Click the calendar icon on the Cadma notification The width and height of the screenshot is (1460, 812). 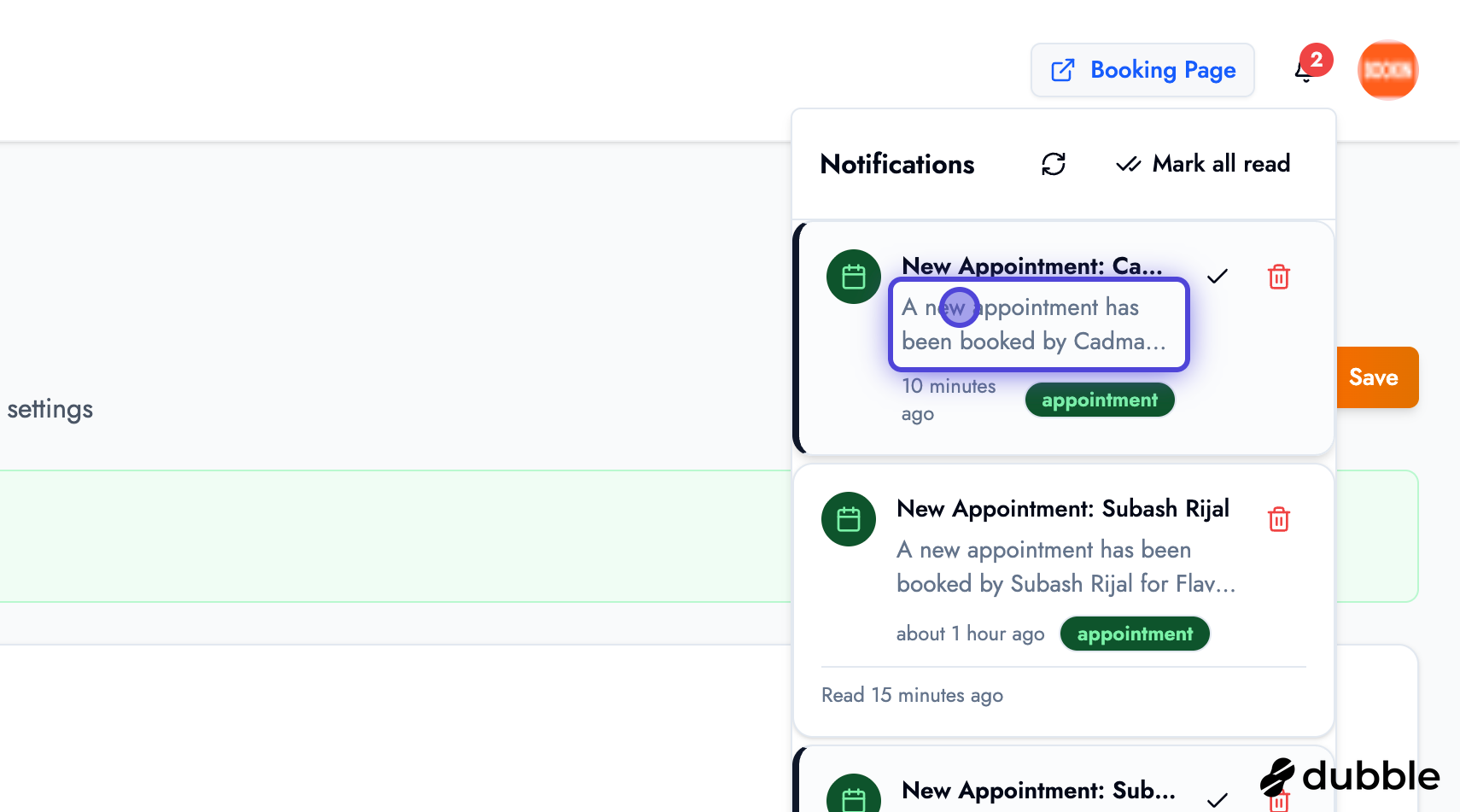pos(853,276)
